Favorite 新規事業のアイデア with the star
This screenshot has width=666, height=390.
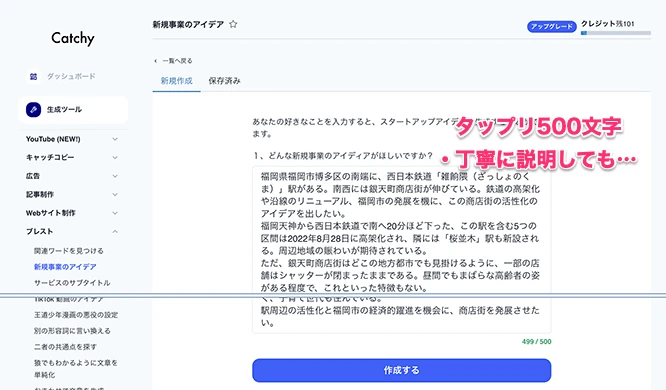coord(233,24)
